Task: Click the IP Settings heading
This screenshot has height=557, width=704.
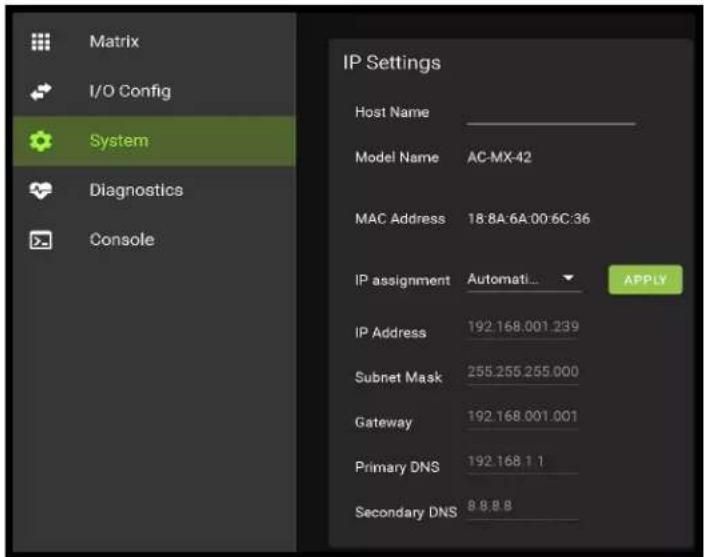Action: (x=392, y=63)
